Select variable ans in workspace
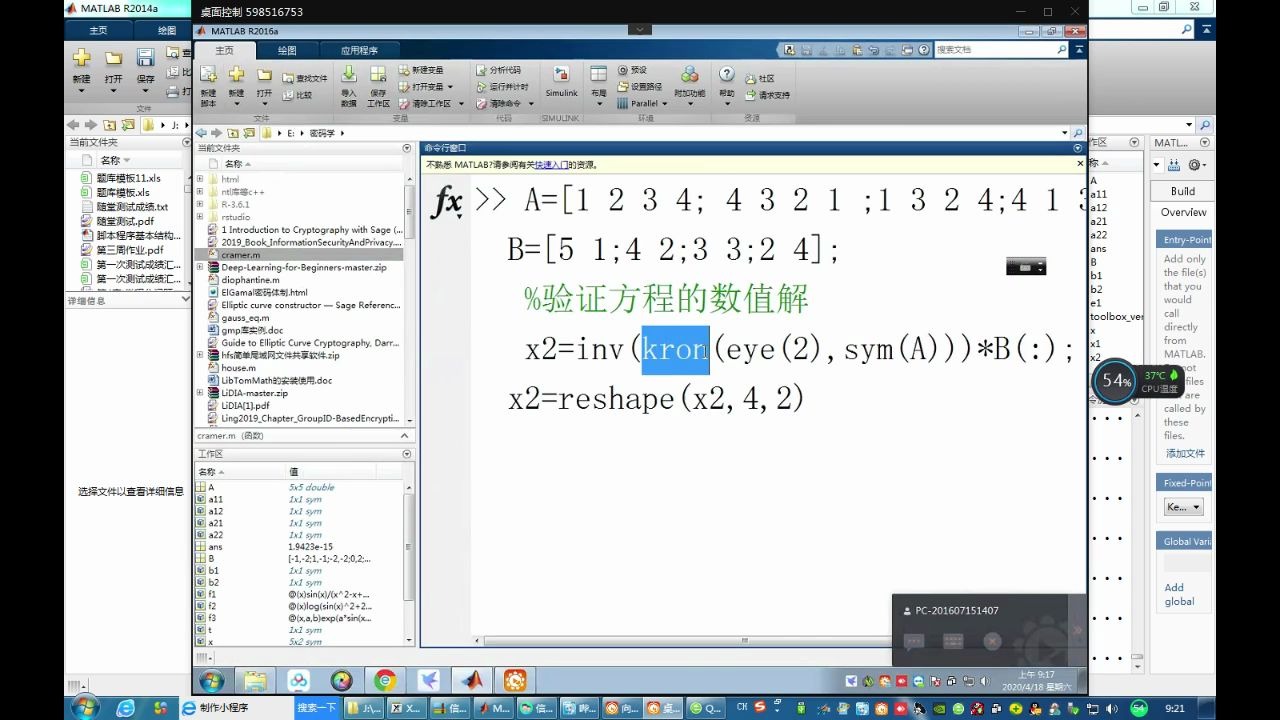The image size is (1280, 720). click(x=215, y=547)
